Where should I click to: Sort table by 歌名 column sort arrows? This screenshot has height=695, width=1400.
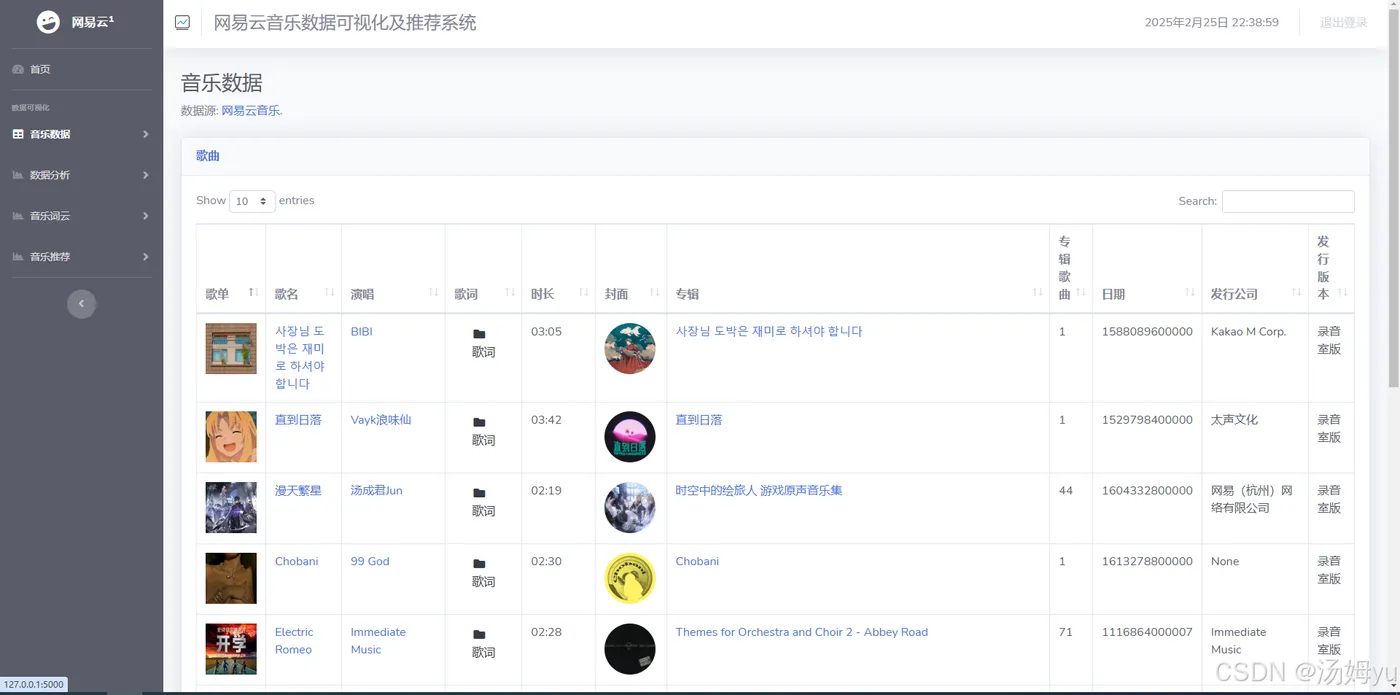[x=329, y=292]
